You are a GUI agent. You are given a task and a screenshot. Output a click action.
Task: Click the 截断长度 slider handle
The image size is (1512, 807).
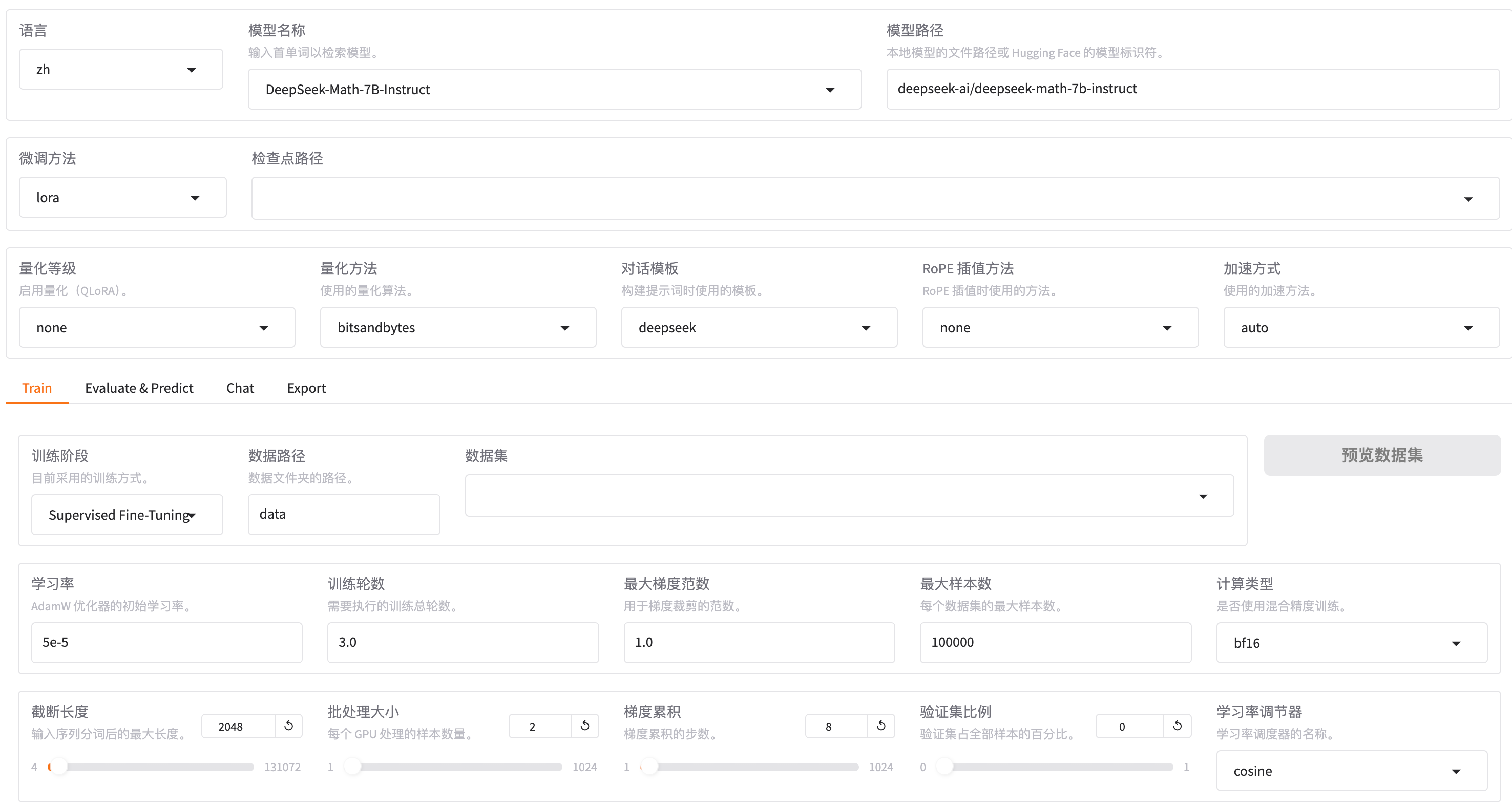click(59, 767)
